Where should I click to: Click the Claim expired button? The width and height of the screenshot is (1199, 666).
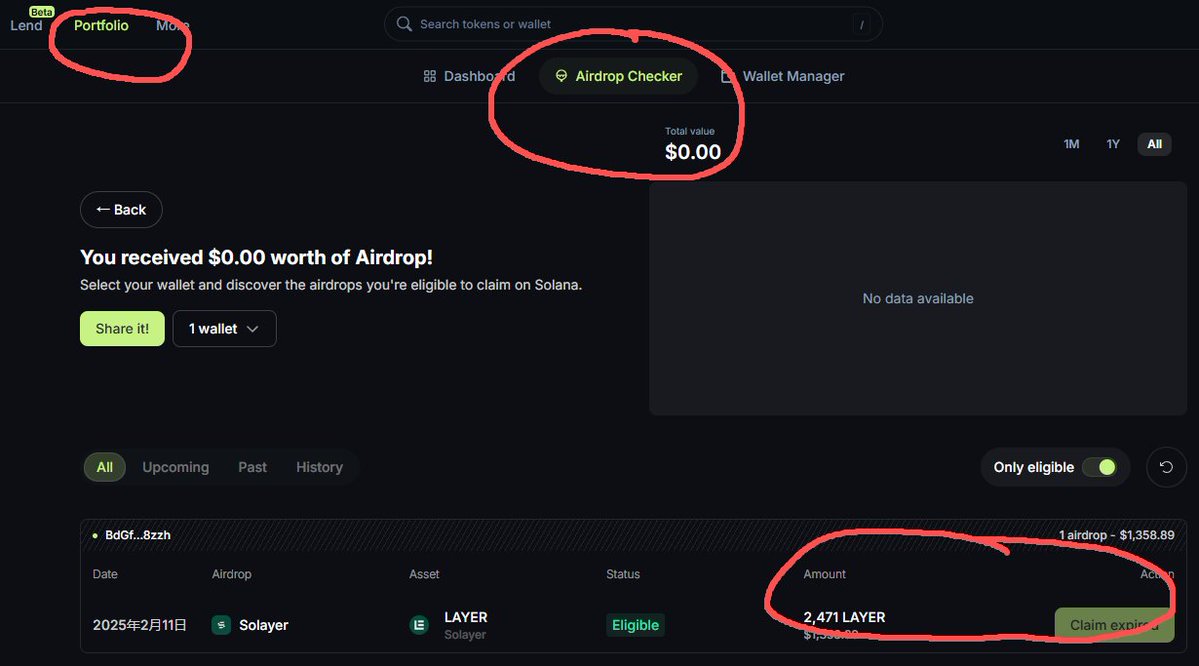[1114, 625]
